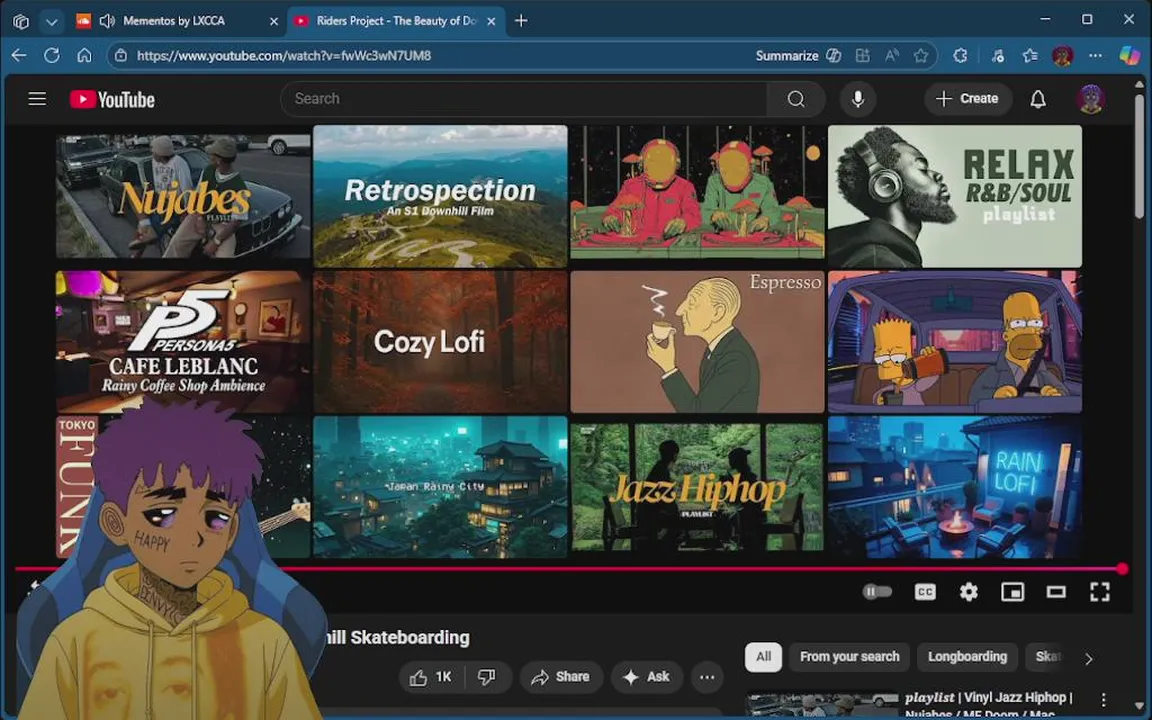Mute the Mementos by LXCCA tab audio
The height and width of the screenshot is (720, 1152).
coord(107,21)
